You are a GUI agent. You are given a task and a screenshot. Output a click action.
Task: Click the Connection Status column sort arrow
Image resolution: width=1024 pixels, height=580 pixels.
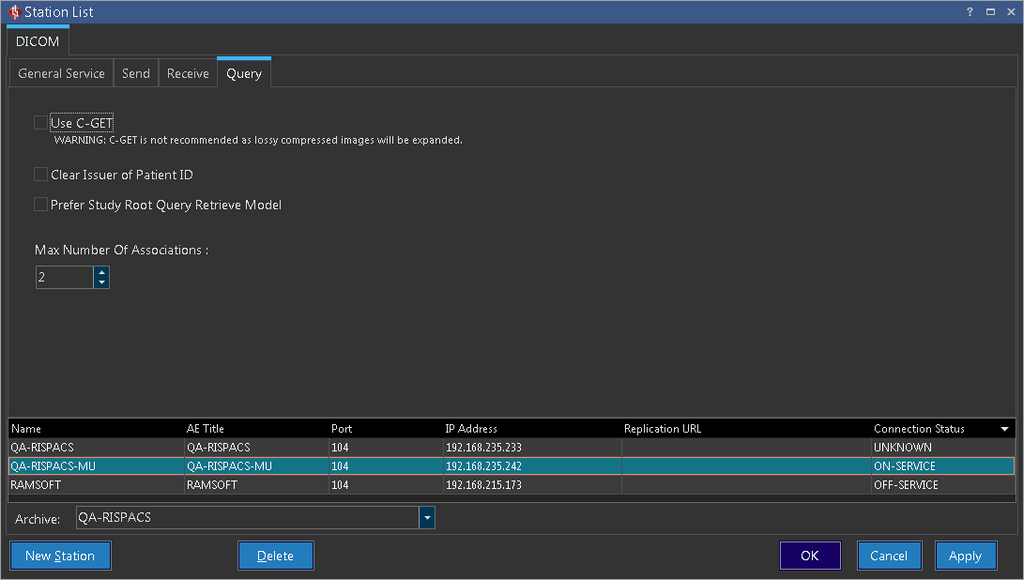tap(1004, 429)
